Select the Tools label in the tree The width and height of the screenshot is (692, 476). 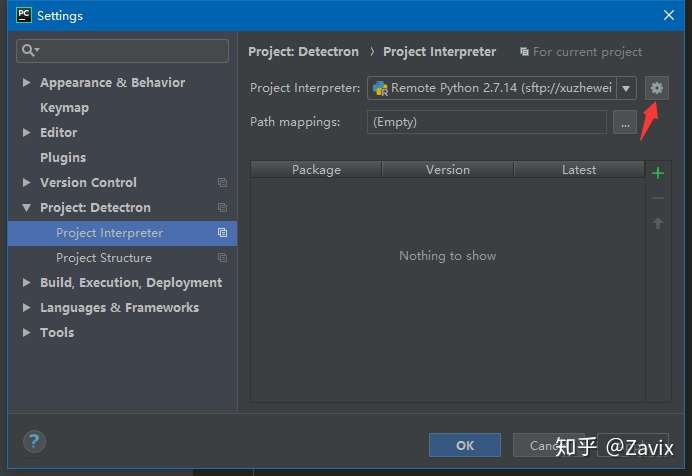click(x=57, y=332)
